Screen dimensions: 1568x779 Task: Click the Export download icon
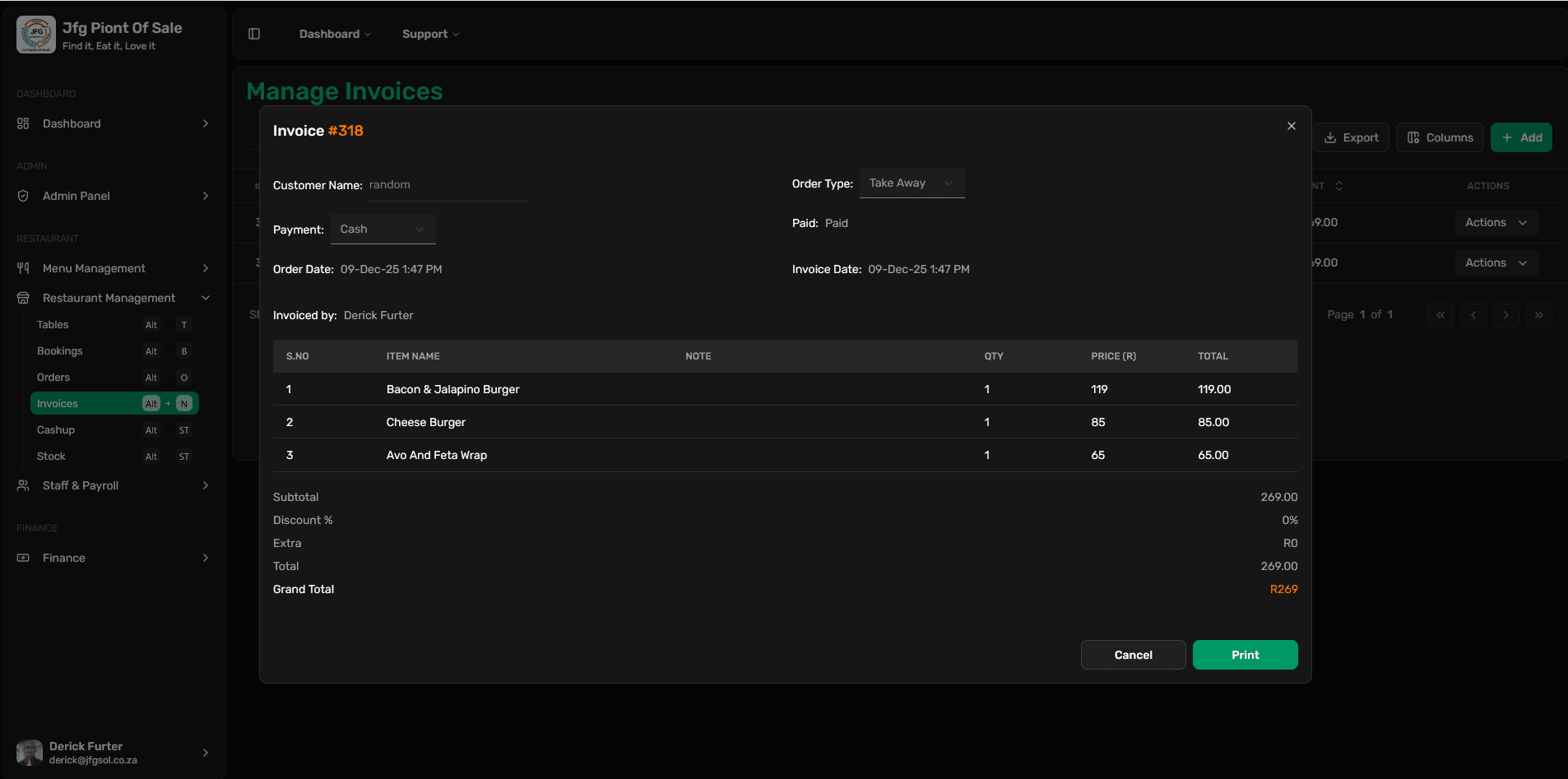click(1331, 137)
